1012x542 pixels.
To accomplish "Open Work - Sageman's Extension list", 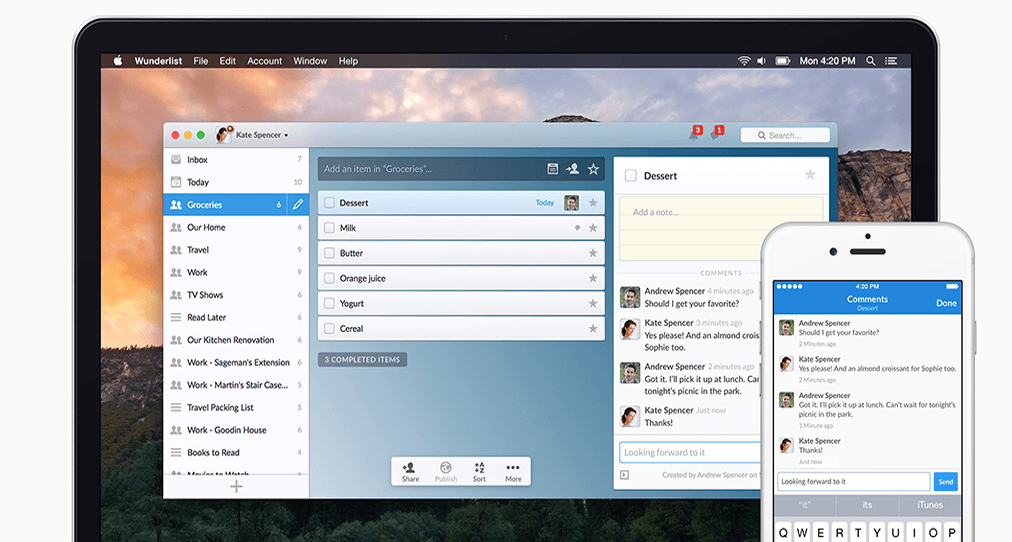I will coord(236,363).
